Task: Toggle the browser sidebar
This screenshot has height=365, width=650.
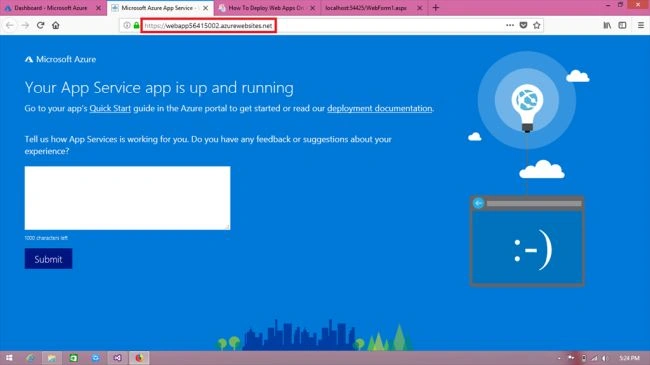Action: coord(622,25)
